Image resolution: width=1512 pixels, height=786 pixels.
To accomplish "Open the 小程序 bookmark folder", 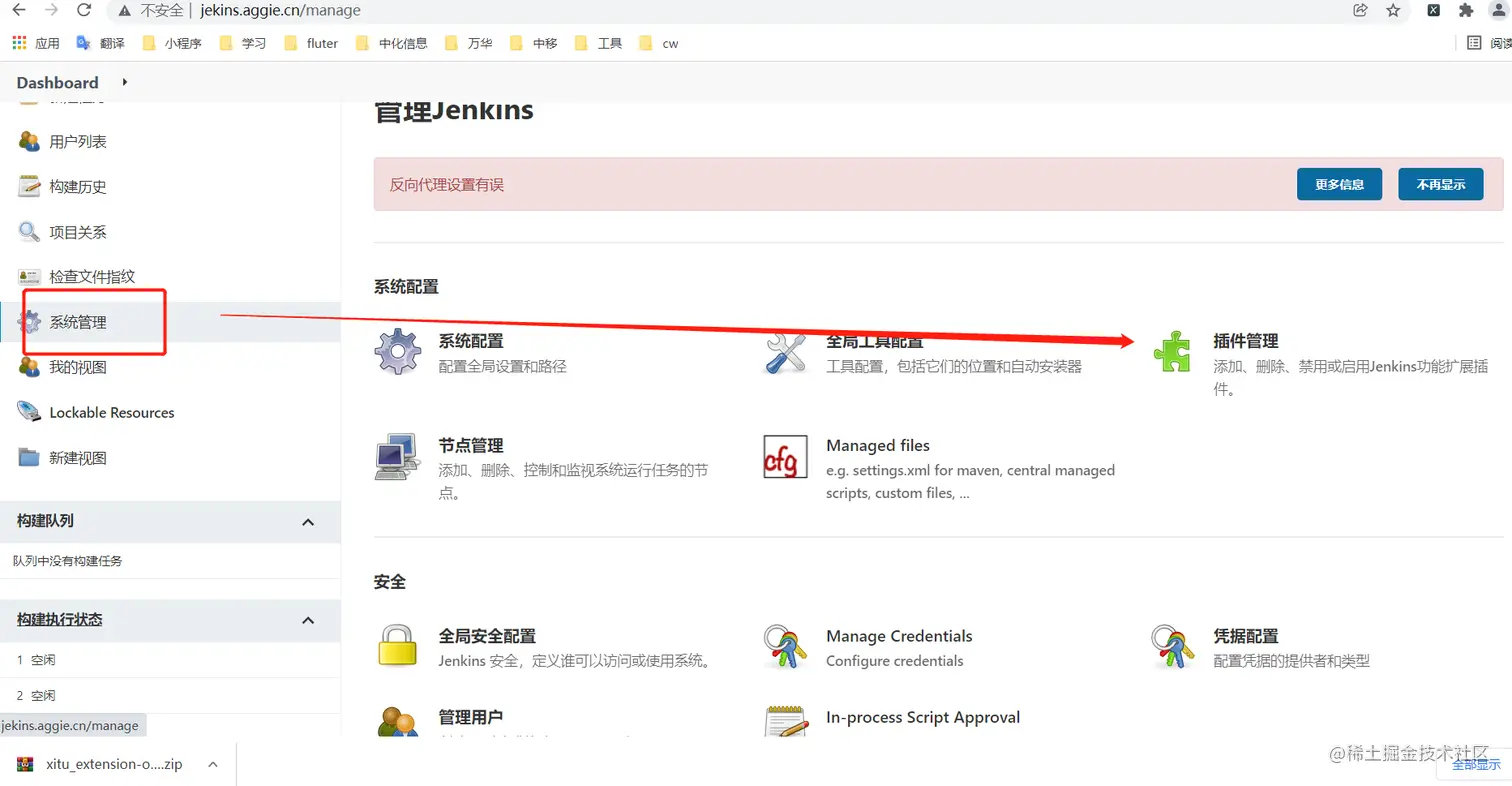I will pos(172,43).
